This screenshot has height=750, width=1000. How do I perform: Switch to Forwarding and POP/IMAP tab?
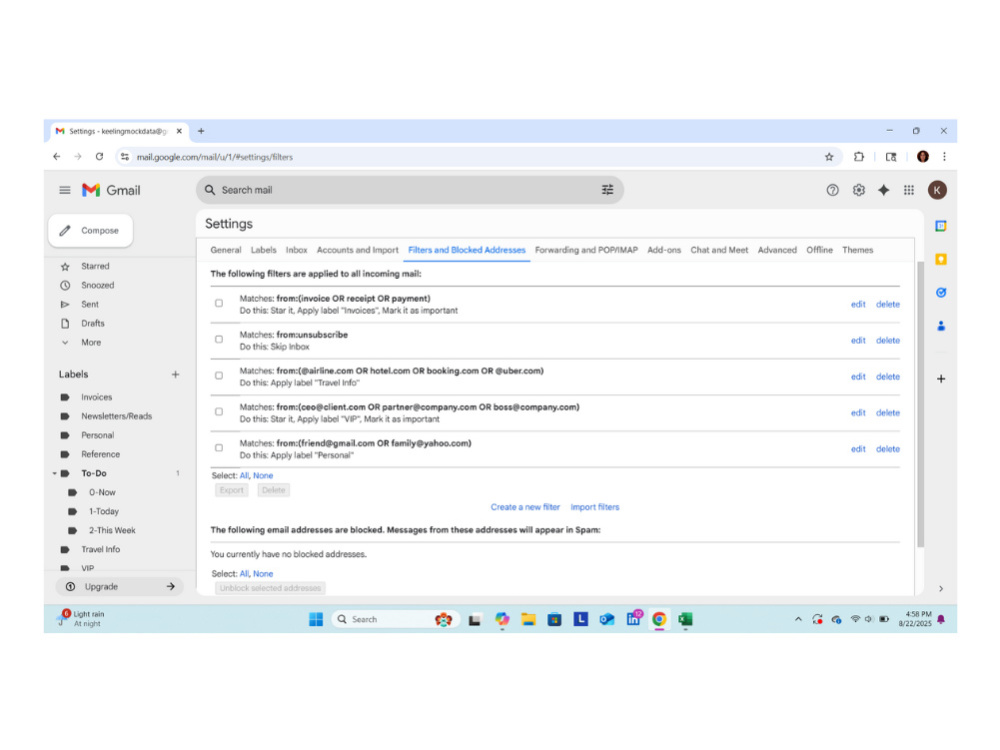coord(586,250)
